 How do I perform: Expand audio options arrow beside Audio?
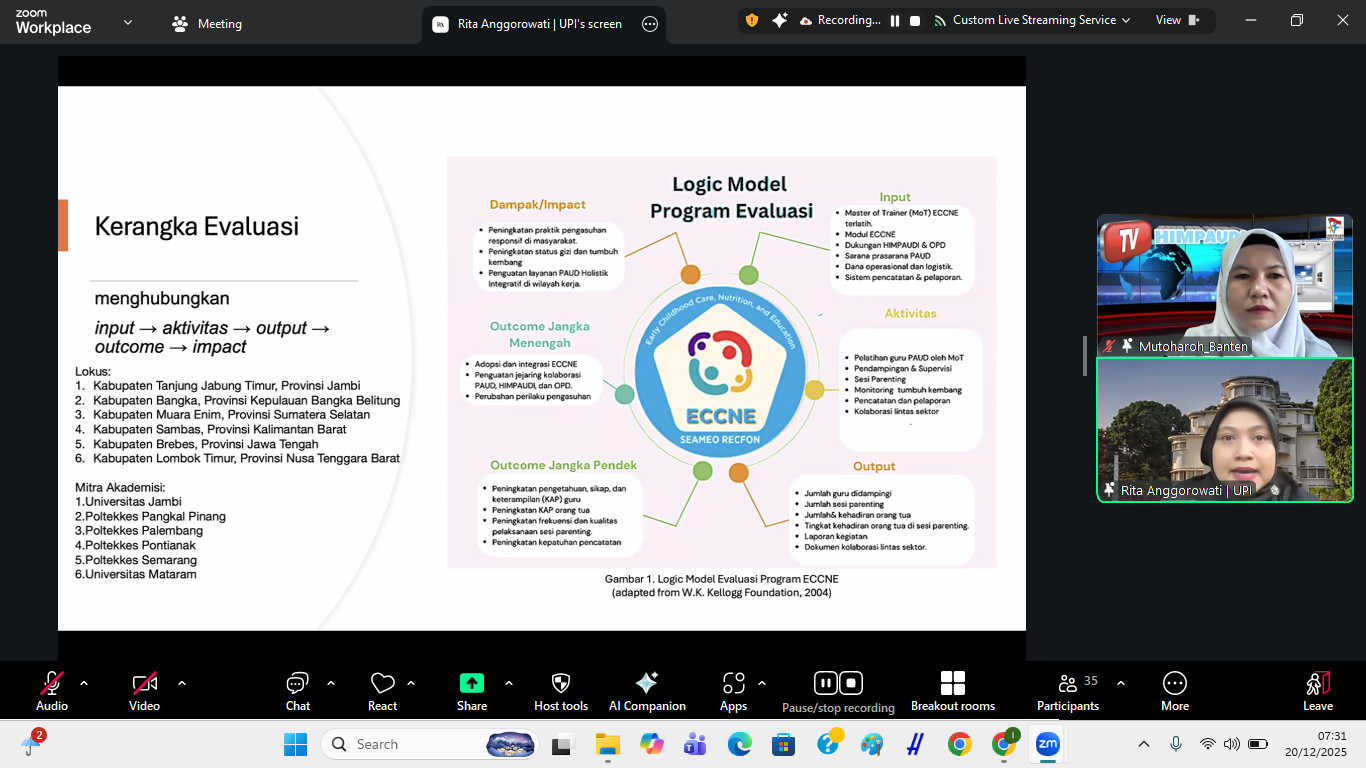[84, 683]
